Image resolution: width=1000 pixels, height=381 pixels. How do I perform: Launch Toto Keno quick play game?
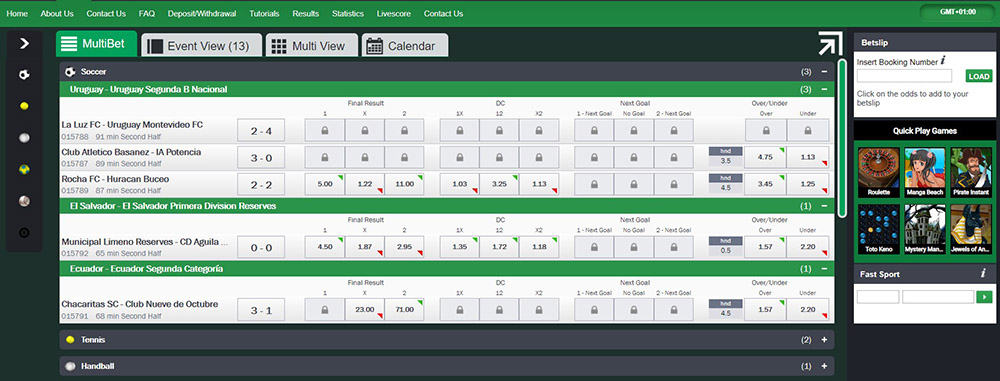(878, 230)
